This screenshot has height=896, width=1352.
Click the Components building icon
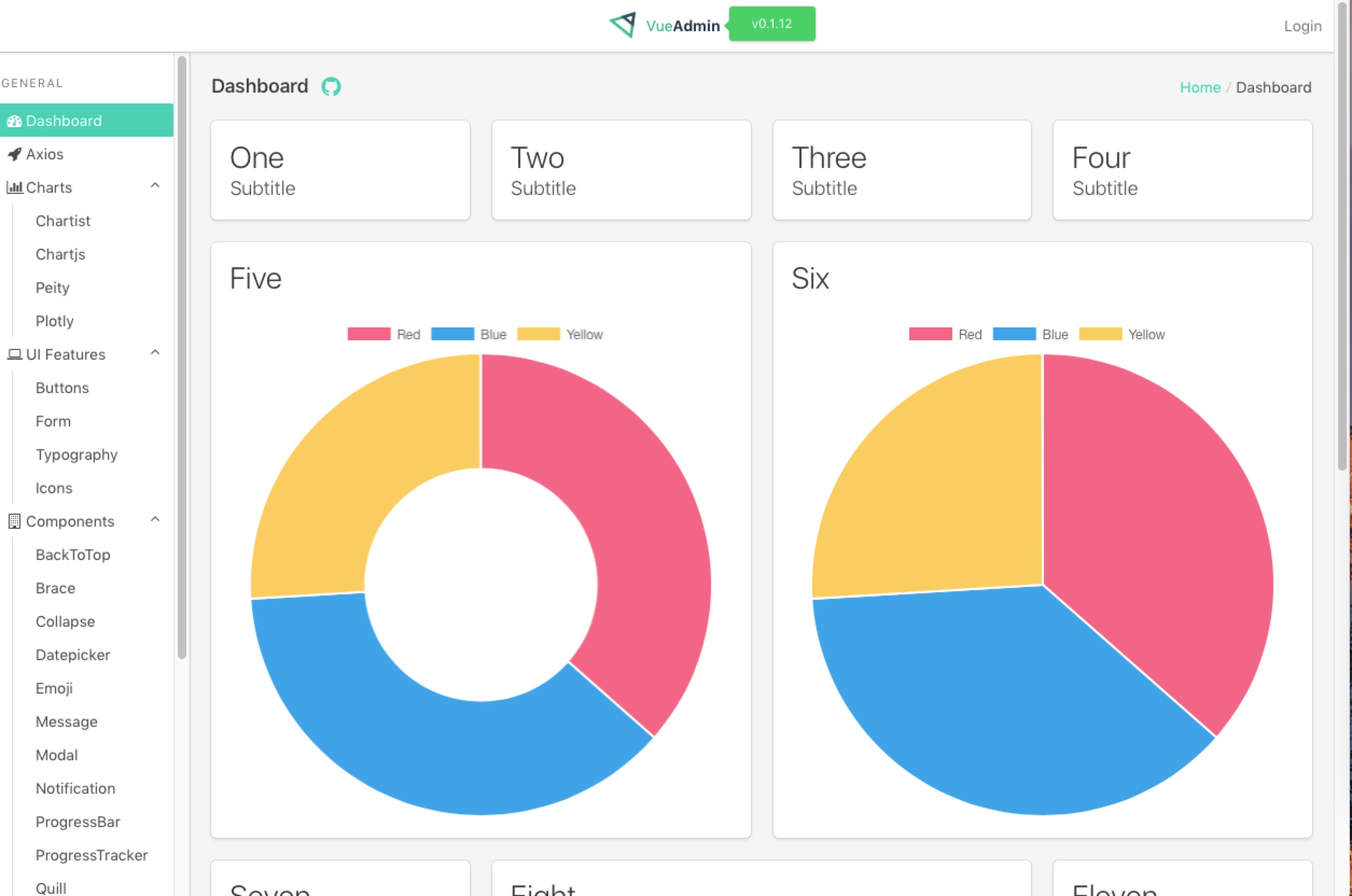15,521
